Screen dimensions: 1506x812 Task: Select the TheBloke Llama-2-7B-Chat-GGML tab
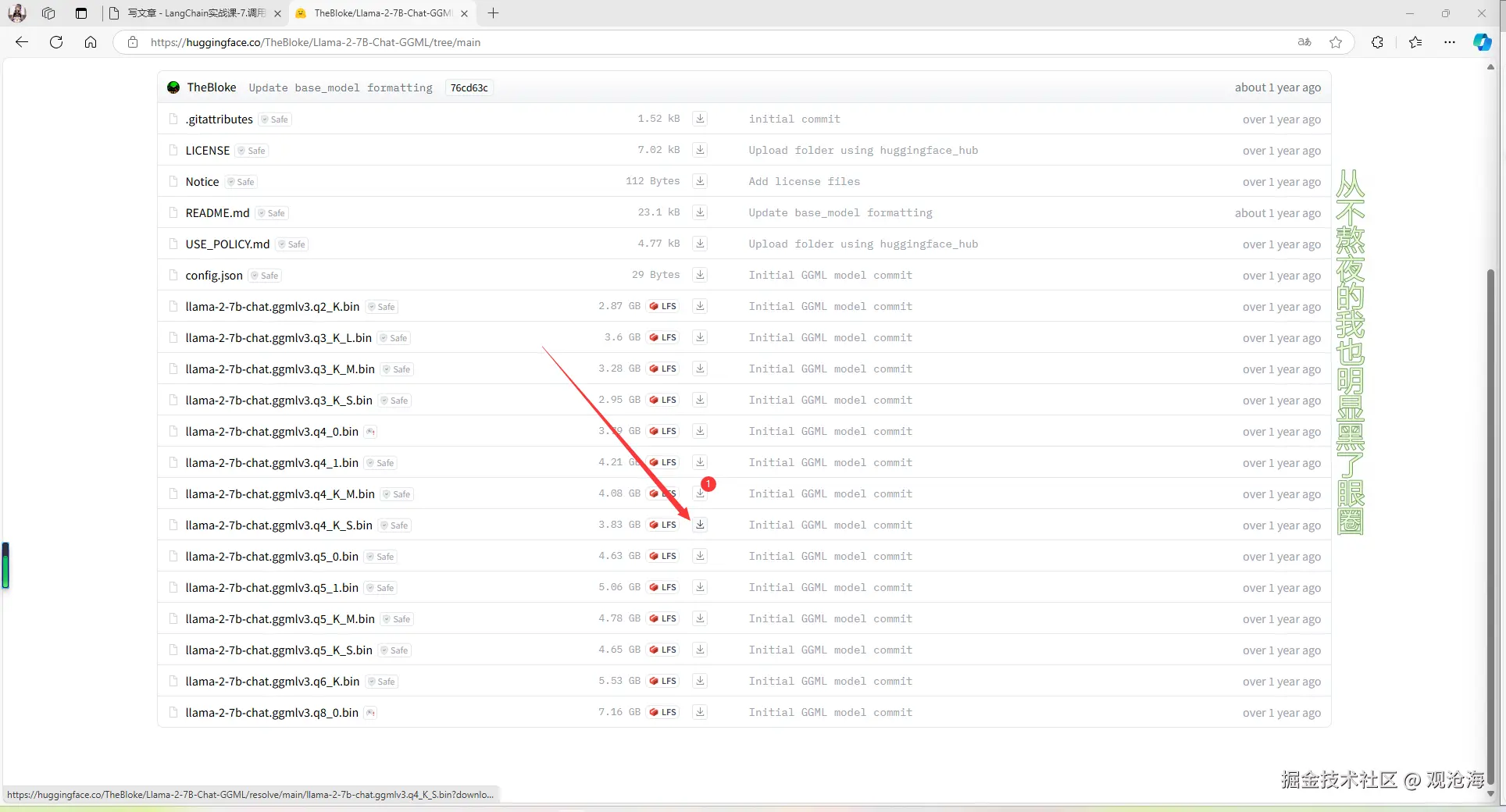[x=382, y=13]
